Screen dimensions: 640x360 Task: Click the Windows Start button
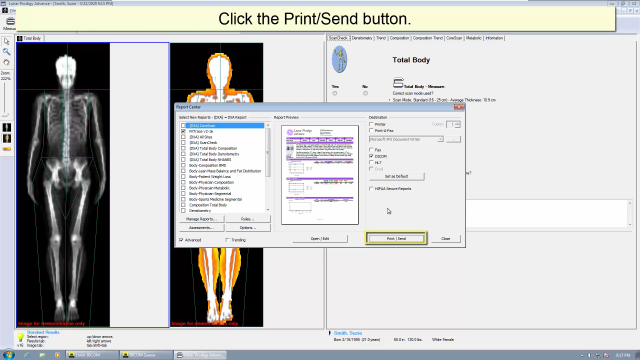point(8,355)
